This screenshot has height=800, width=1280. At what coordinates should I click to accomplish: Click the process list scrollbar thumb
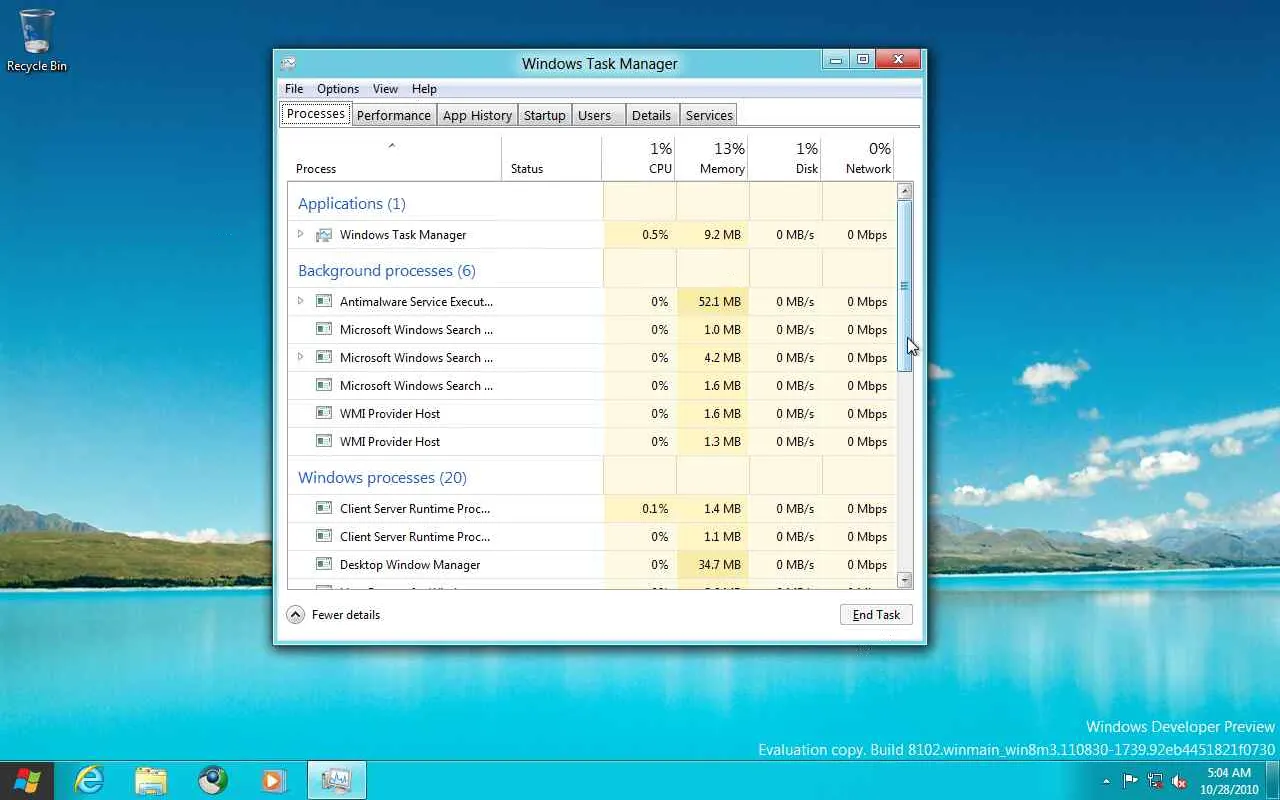click(905, 287)
